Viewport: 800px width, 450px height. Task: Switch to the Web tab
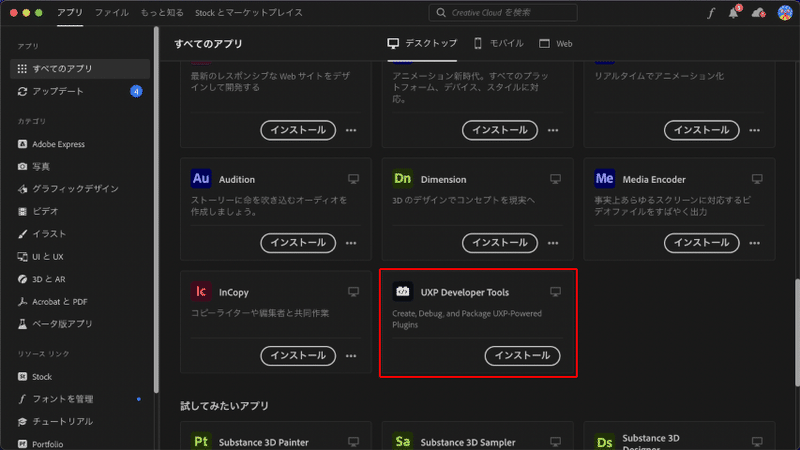[x=556, y=43]
